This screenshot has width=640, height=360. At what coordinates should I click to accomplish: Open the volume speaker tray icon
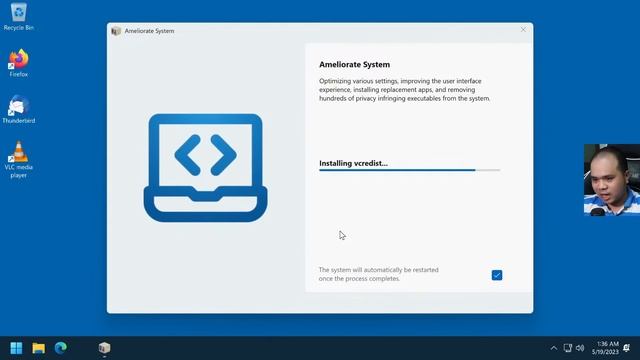pyautogui.click(x=580, y=348)
